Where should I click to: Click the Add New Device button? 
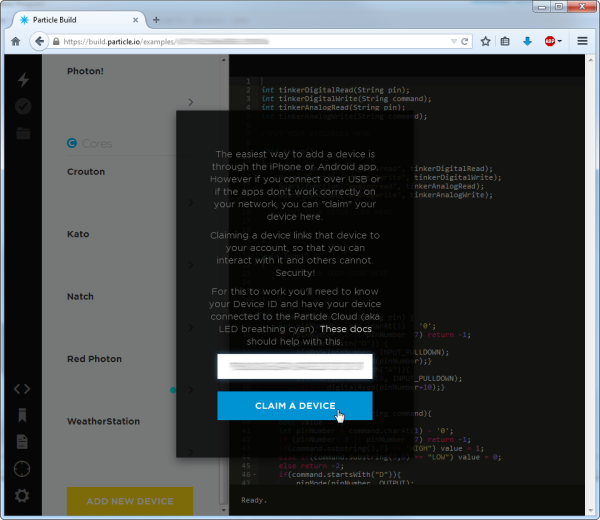(130, 501)
